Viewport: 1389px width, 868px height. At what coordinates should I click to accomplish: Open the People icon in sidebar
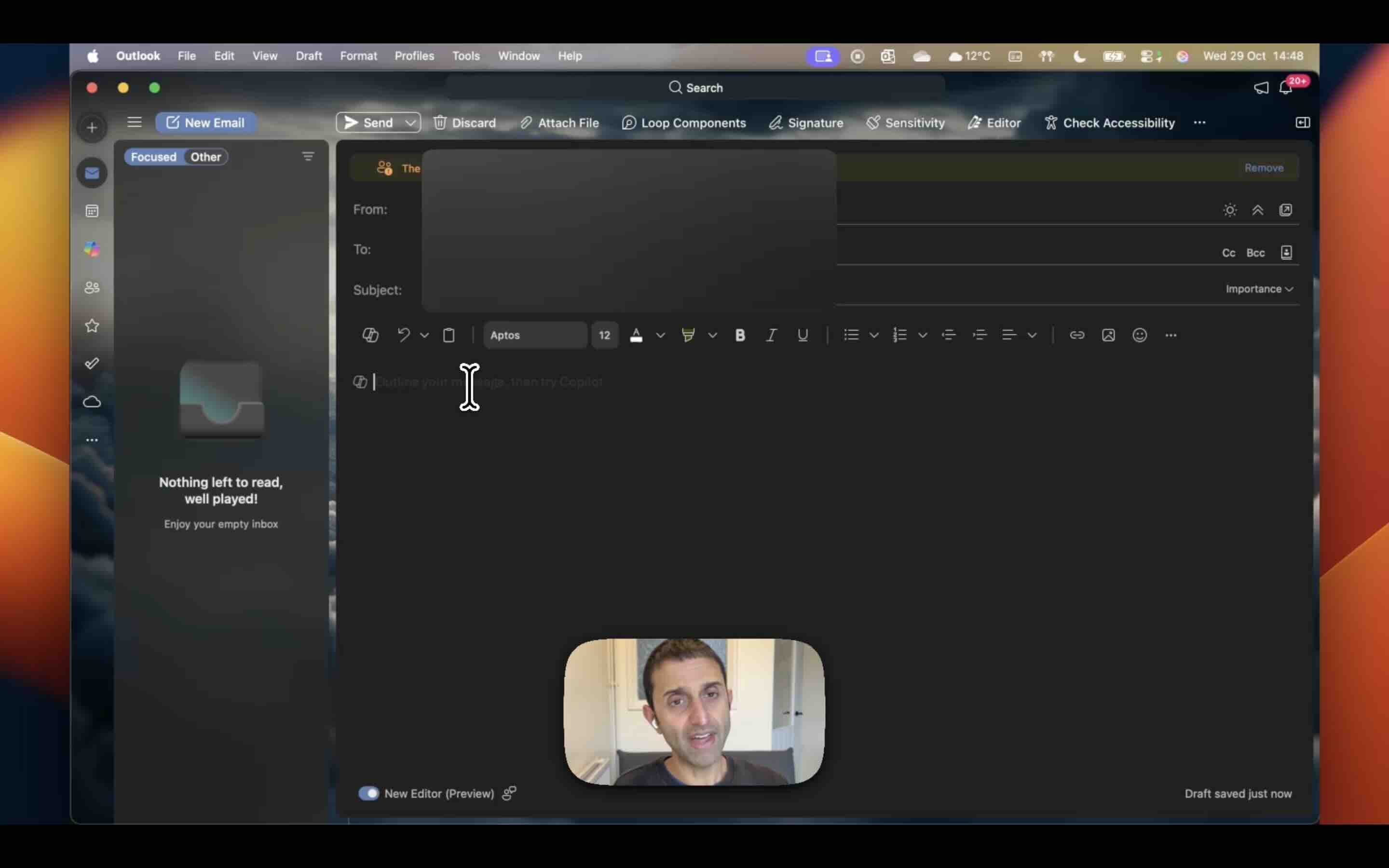[92, 287]
